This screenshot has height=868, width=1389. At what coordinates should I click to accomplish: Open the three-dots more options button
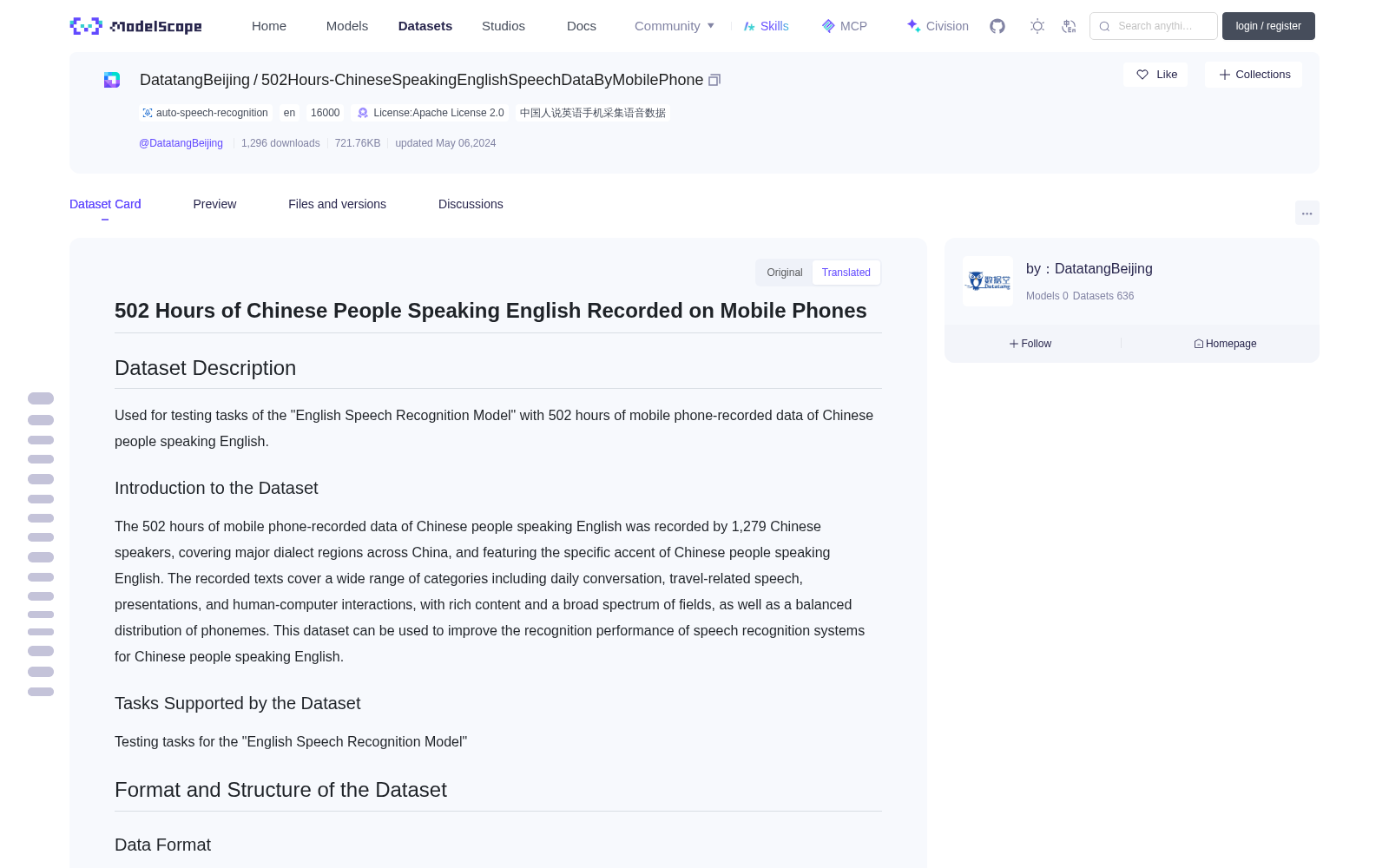pos(1307,213)
